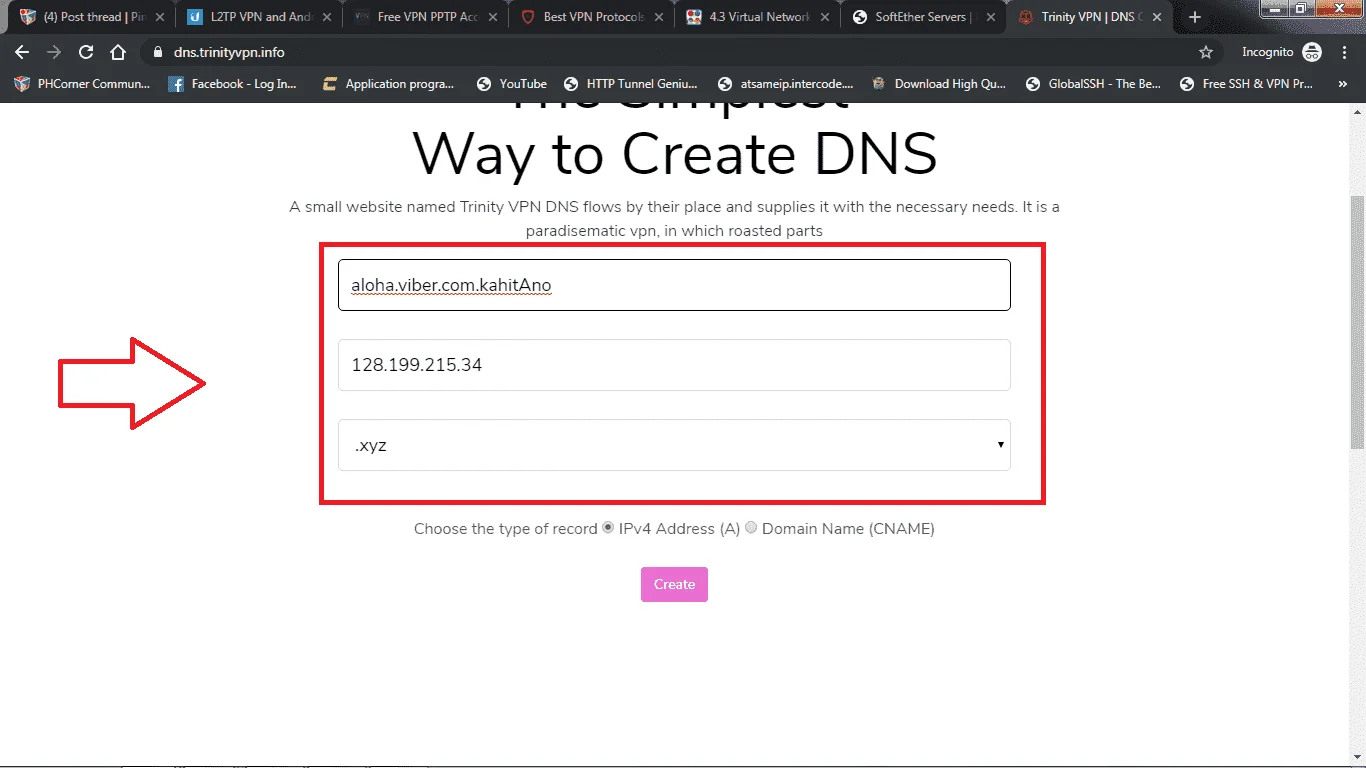Open a new browser tab
Viewport: 1366px width, 768px height.
point(1194,17)
